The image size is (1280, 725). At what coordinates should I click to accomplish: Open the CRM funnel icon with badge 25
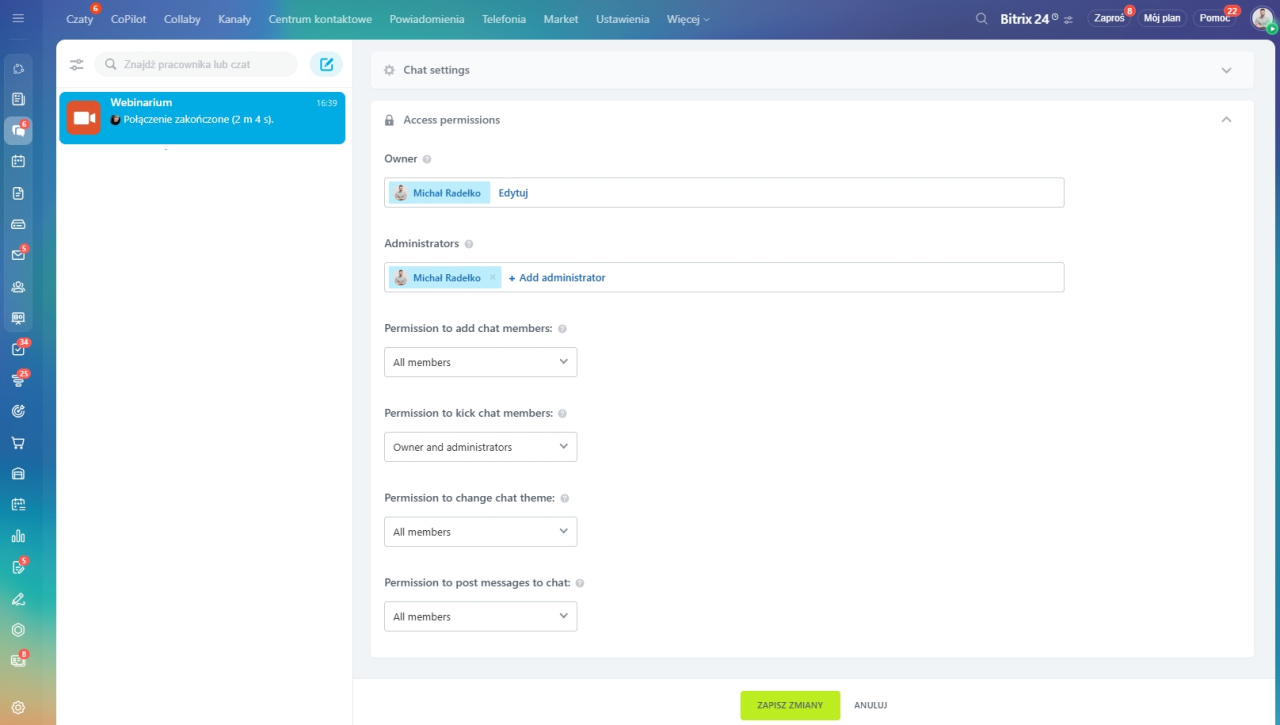click(18, 380)
